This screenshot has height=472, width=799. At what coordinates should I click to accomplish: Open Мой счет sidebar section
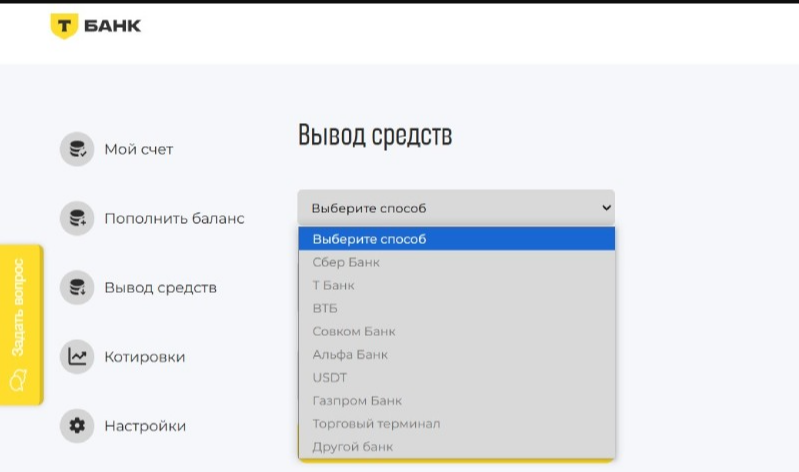(138, 150)
